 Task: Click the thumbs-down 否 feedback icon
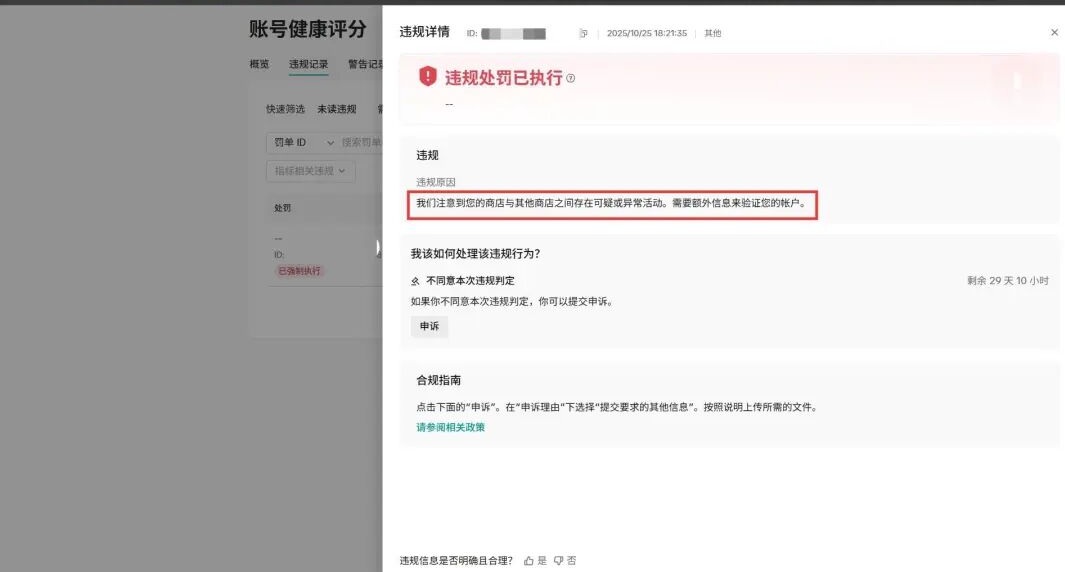pos(558,560)
